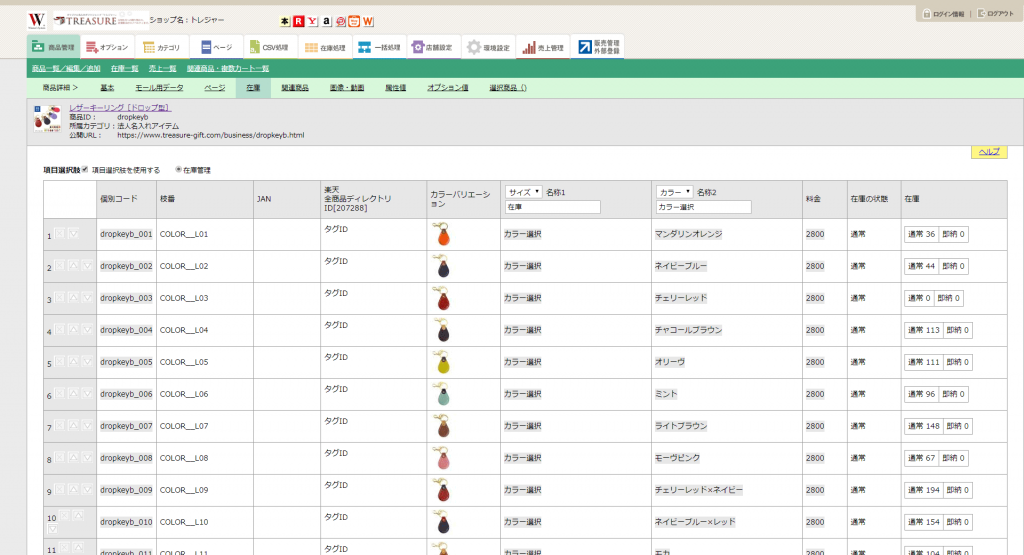The width and height of the screenshot is (1024, 555).
Task: Click delete X icon in row 2
Action: (59, 266)
